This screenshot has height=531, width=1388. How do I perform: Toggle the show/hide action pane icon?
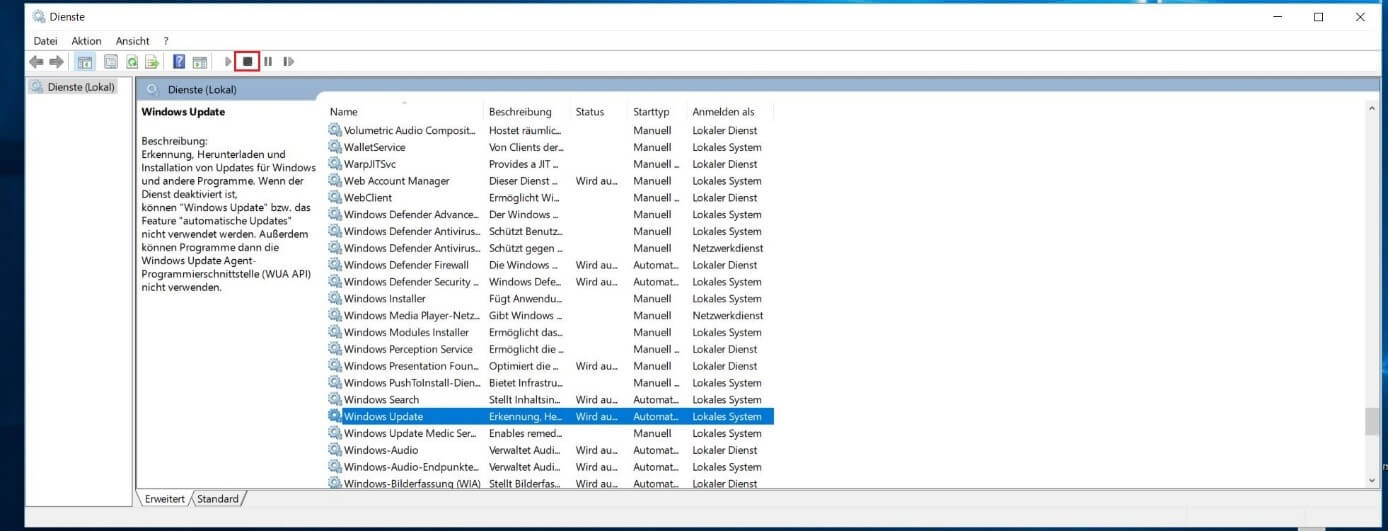pyautogui.click(x=200, y=62)
